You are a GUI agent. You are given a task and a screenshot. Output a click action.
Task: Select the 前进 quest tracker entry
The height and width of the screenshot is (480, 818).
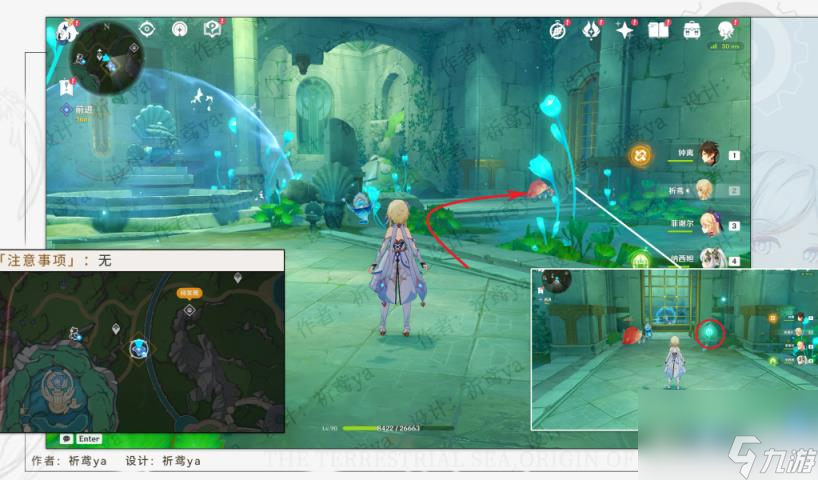click(83, 110)
